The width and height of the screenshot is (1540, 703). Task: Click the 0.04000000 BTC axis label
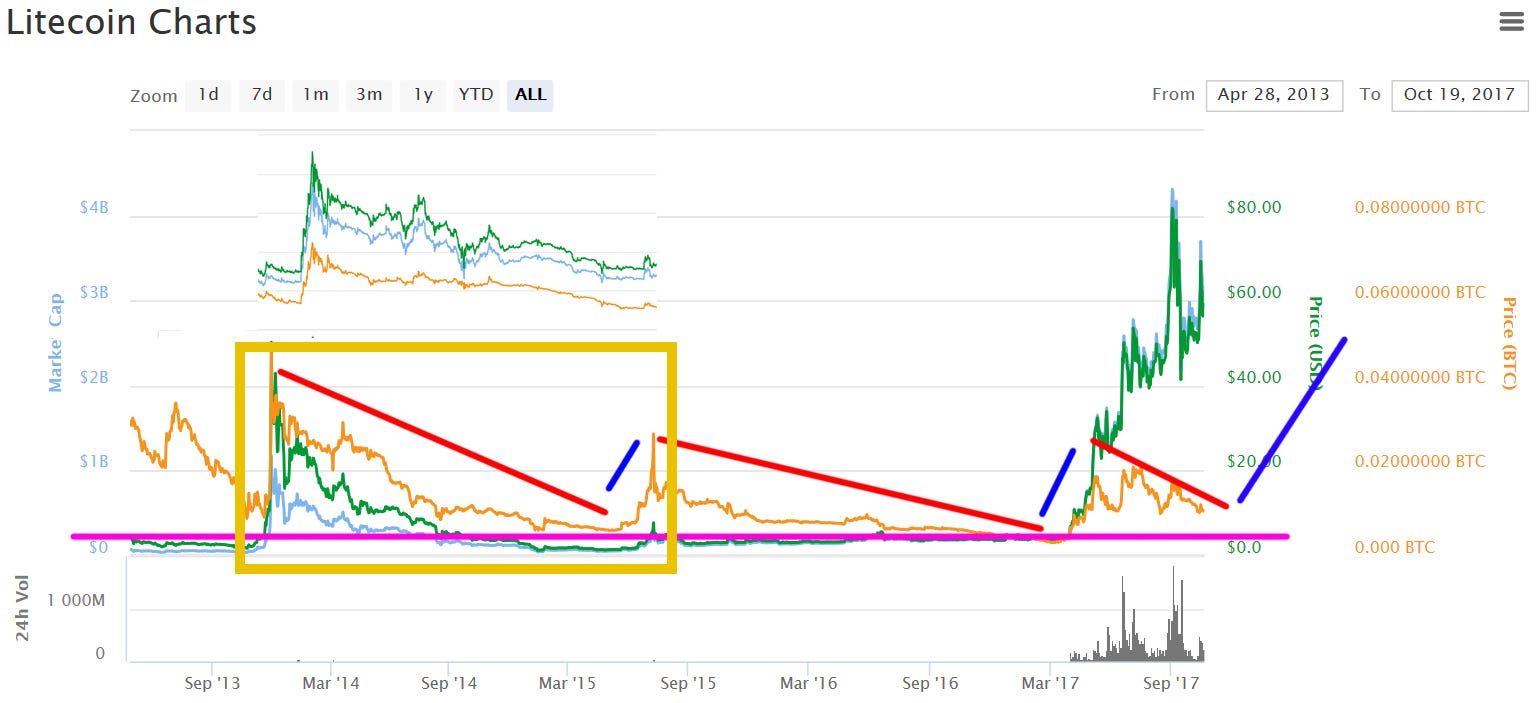pos(1420,378)
